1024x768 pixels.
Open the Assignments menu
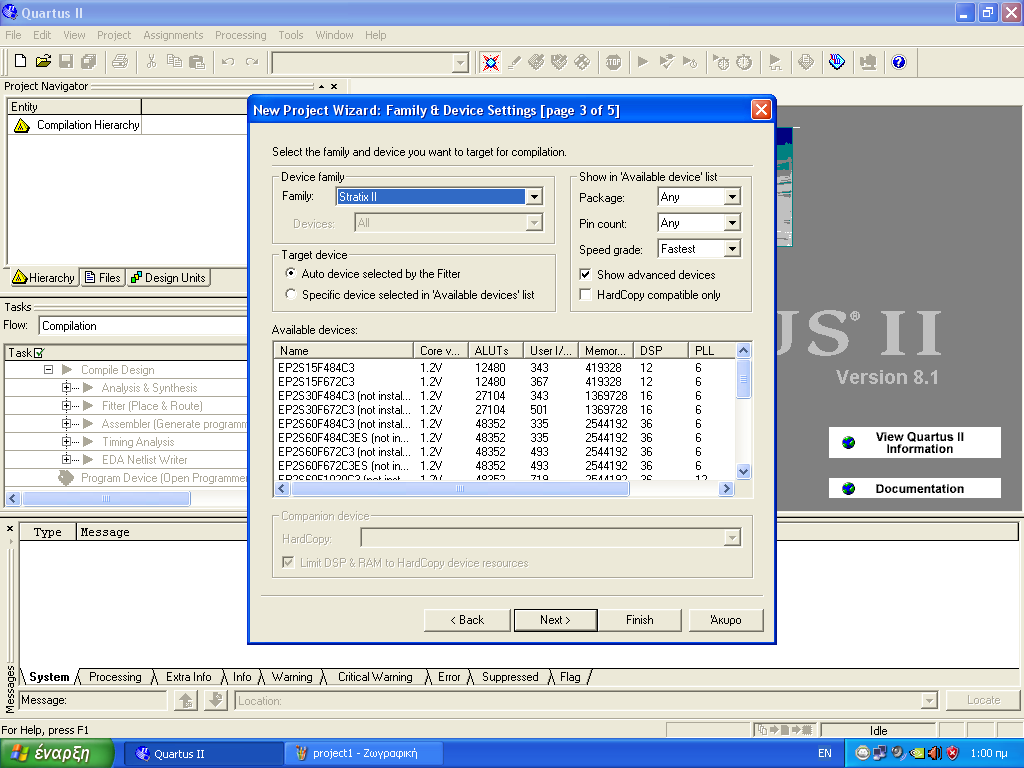[x=173, y=35]
